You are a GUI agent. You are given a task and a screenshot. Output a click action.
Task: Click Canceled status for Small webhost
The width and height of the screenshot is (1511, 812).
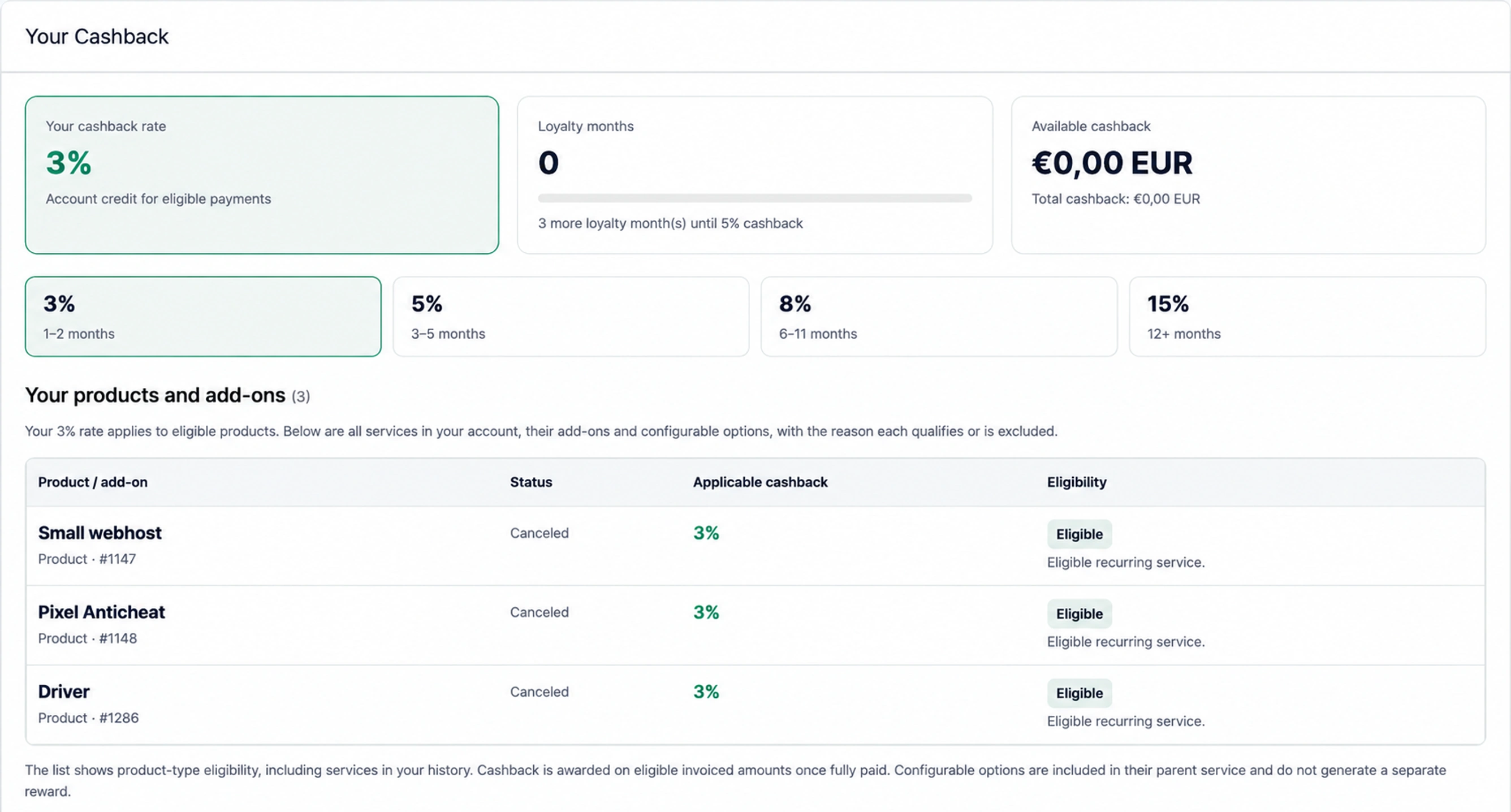click(539, 533)
